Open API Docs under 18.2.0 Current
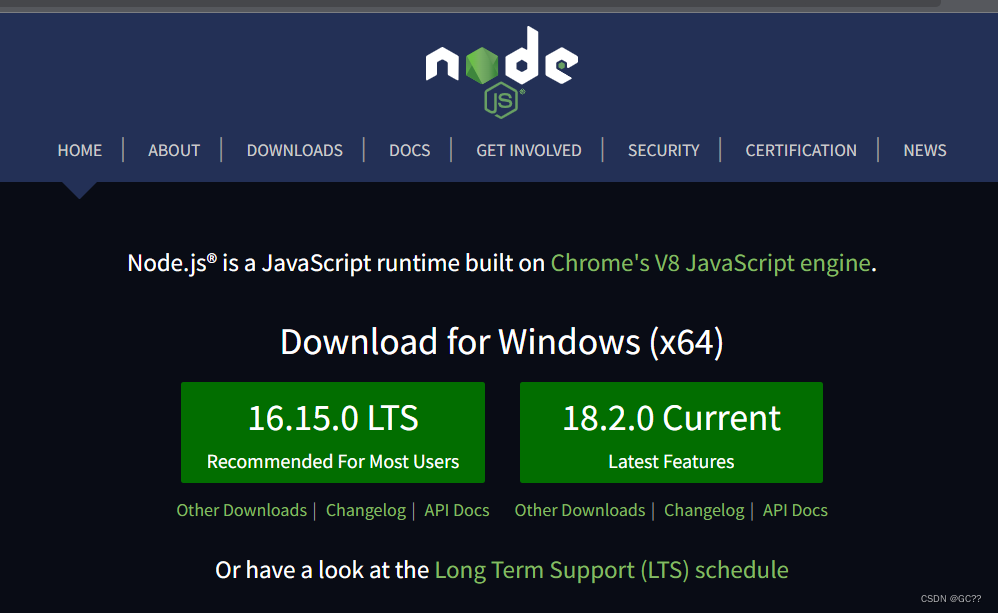The image size is (998, 613). point(795,510)
